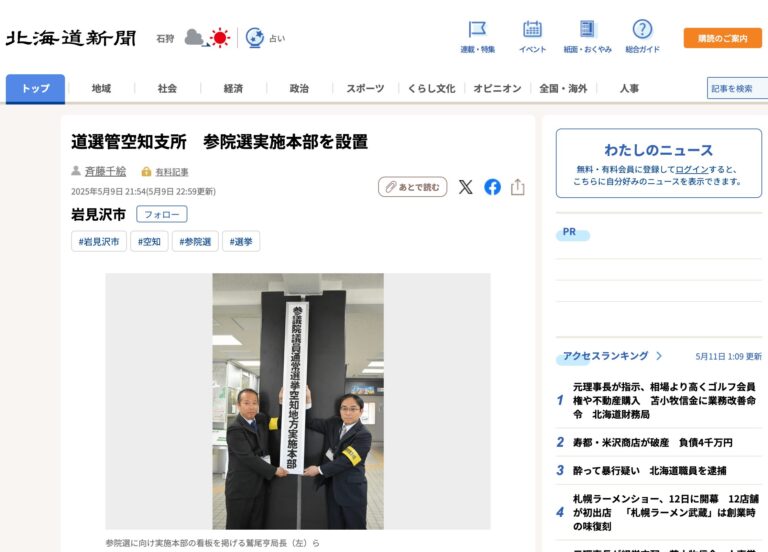Toggle あとで読む bookmark for article
The width and height of the screenshot is (768, 552).
412,187
